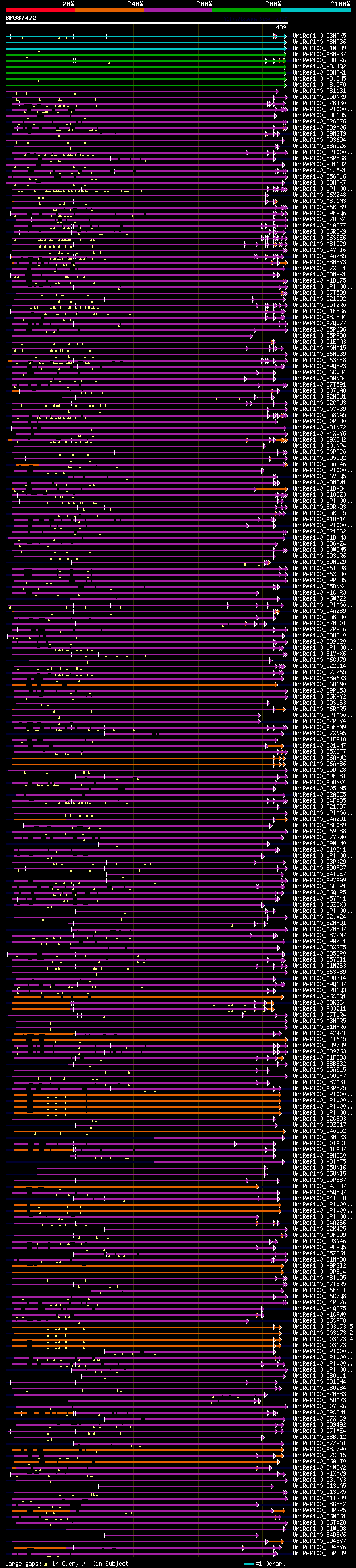Image resolution: width=356 pixels, height=1568 pixels.
Task: Click the white query sequence bar
Action: point(147,23)
